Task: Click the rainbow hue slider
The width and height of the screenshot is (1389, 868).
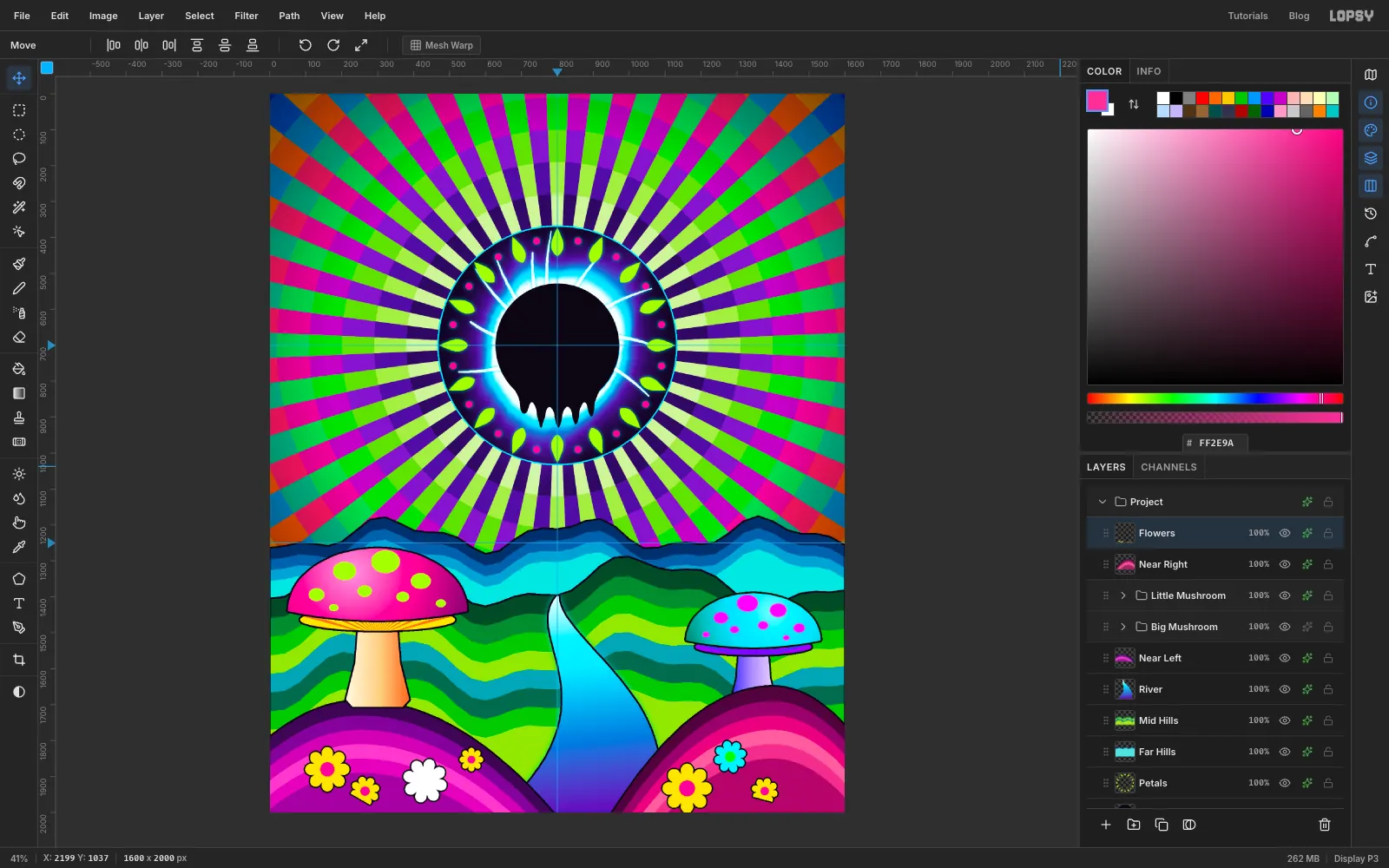Action: pos(1215,398)
